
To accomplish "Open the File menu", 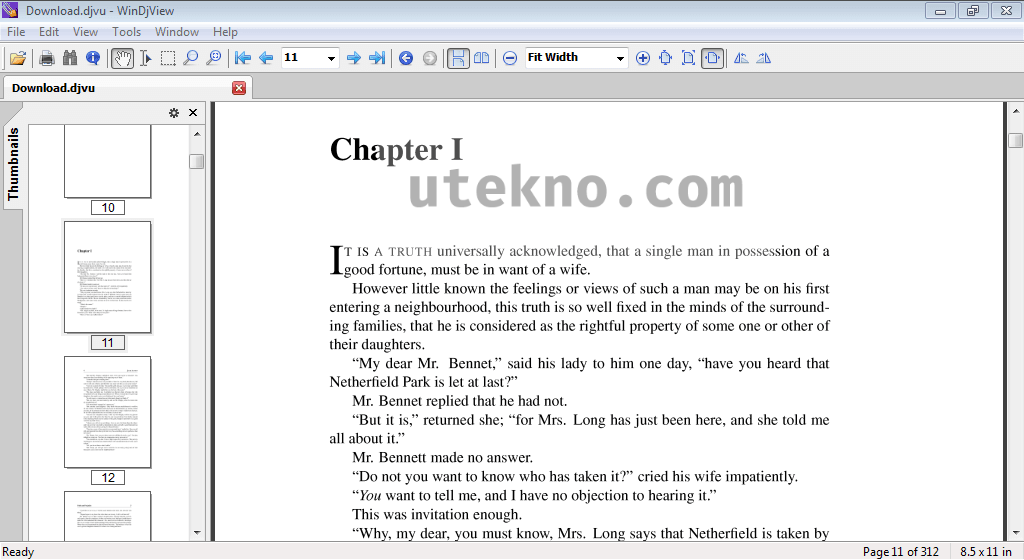I will [16, 32].
